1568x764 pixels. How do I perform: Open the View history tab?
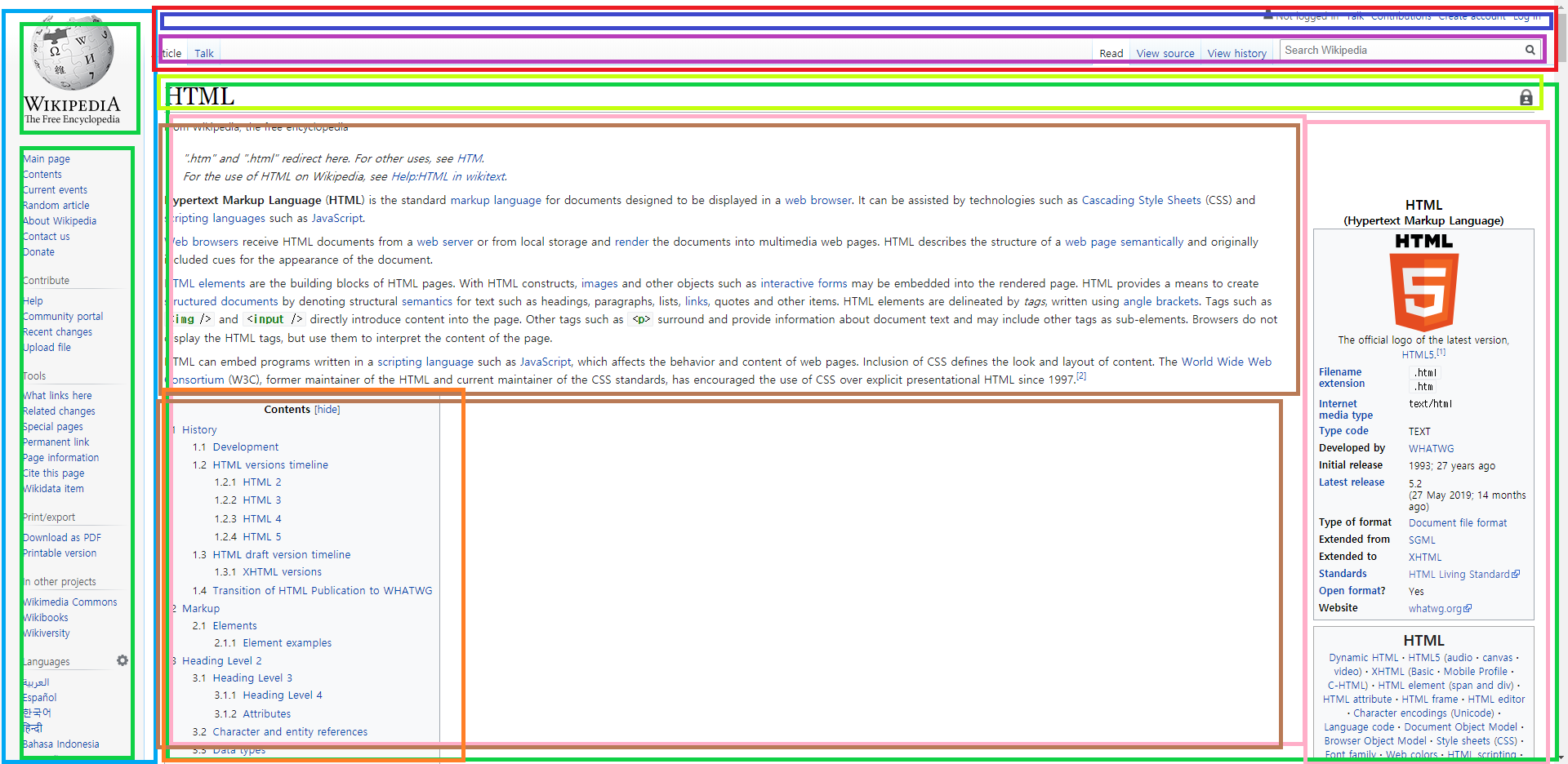click(1236, 54)
